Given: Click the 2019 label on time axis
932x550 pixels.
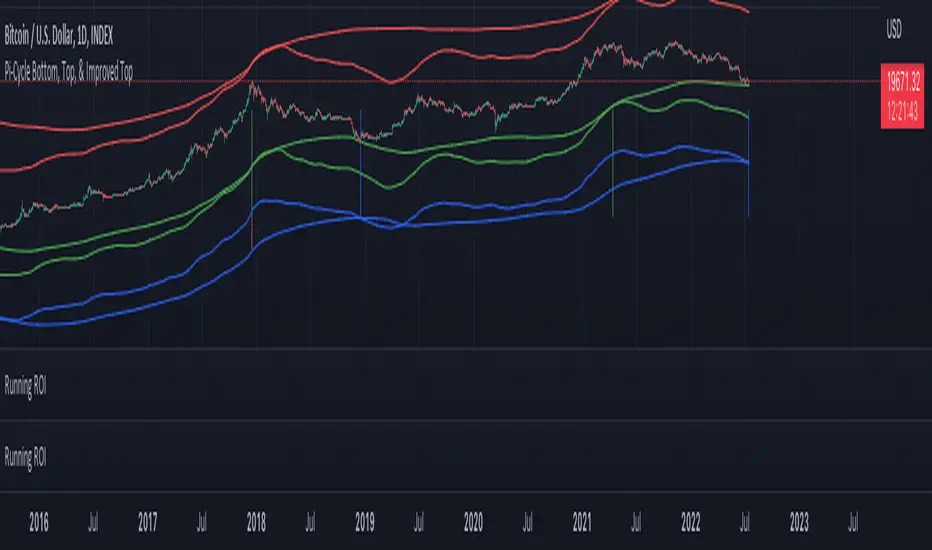Looking at the screenshot, I should 364,520.
